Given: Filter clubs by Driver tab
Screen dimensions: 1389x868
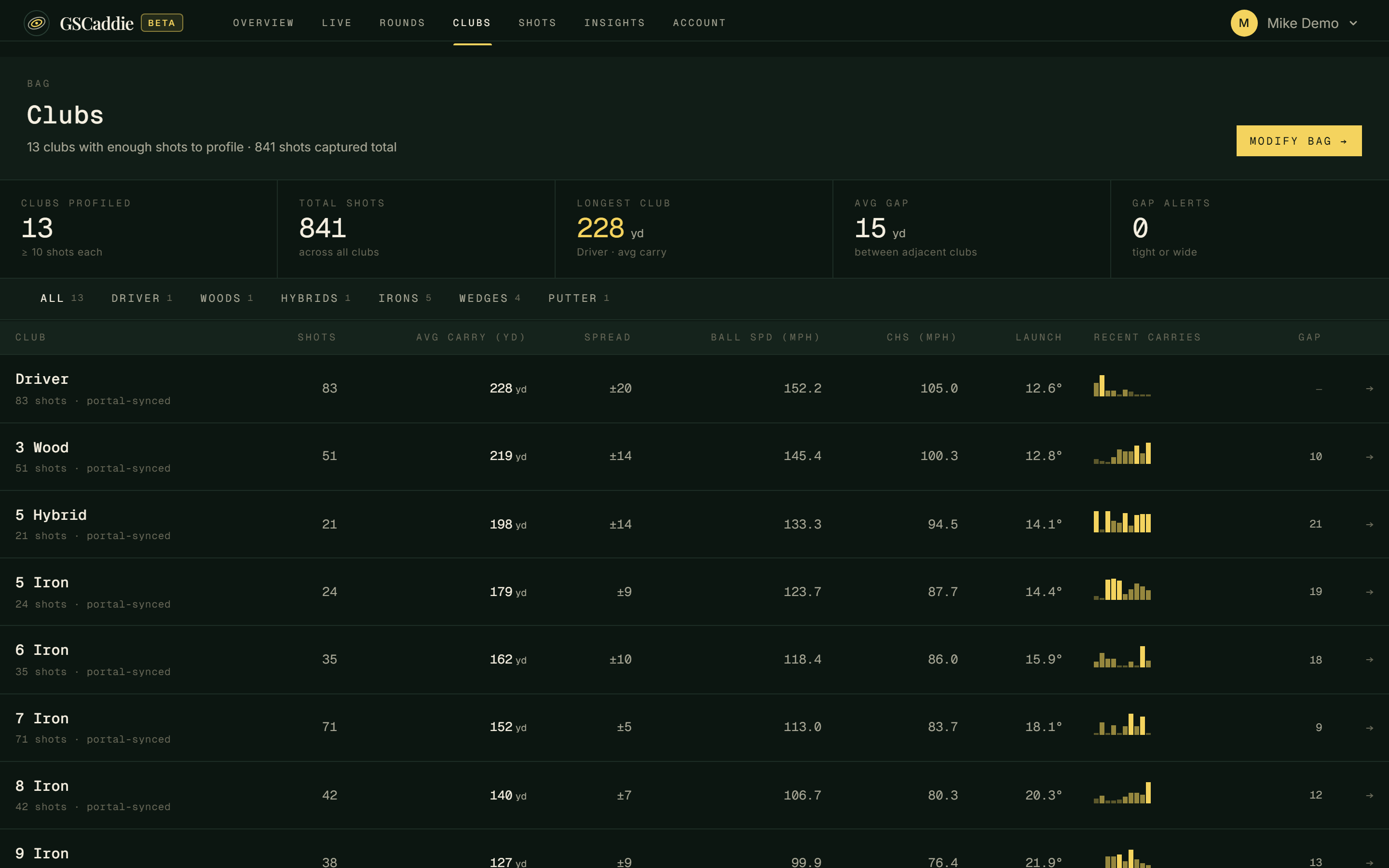Looking at the screenshot, I should [x=142, y=298].
